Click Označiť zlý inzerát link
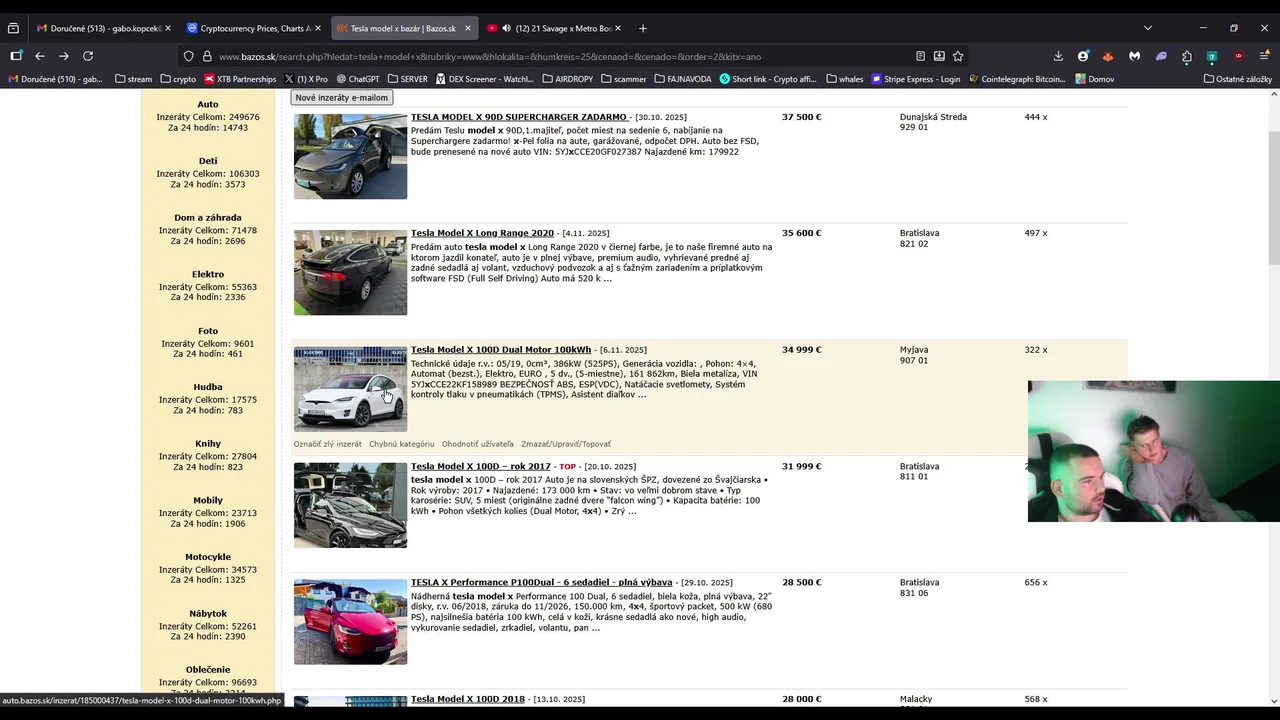Image resolution: width=1280 pixels, height=720 pixels. click(x=328, y=444)
